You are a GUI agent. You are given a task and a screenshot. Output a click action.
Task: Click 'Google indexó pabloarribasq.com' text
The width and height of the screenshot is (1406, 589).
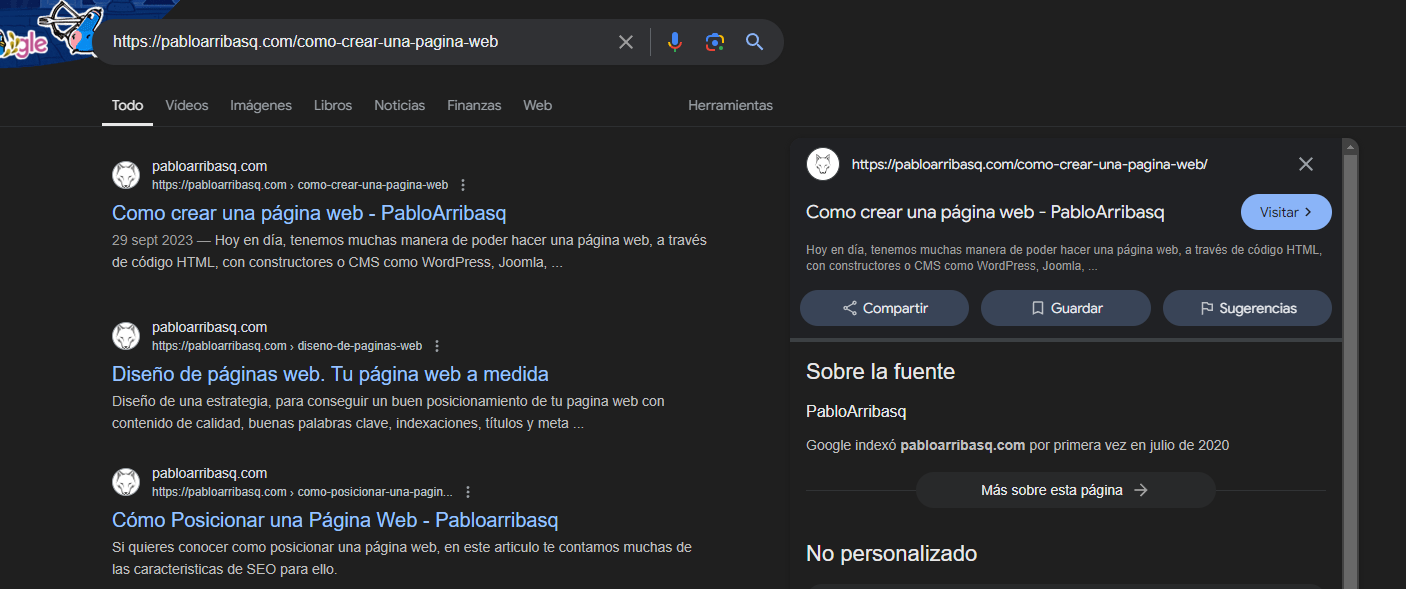pyautogui.click(x=1017, y=445)
